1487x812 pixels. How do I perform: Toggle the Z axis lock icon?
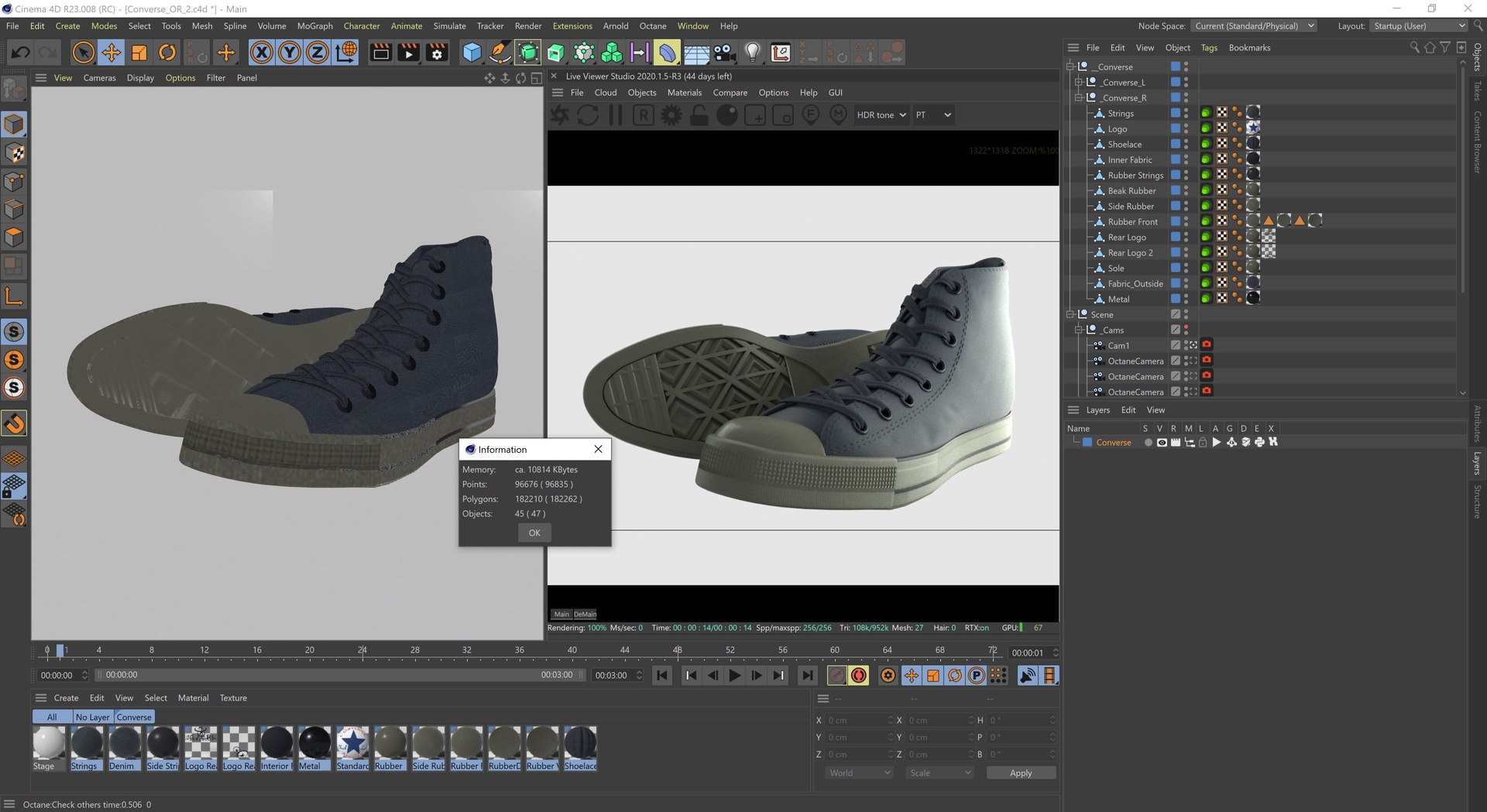318,53
